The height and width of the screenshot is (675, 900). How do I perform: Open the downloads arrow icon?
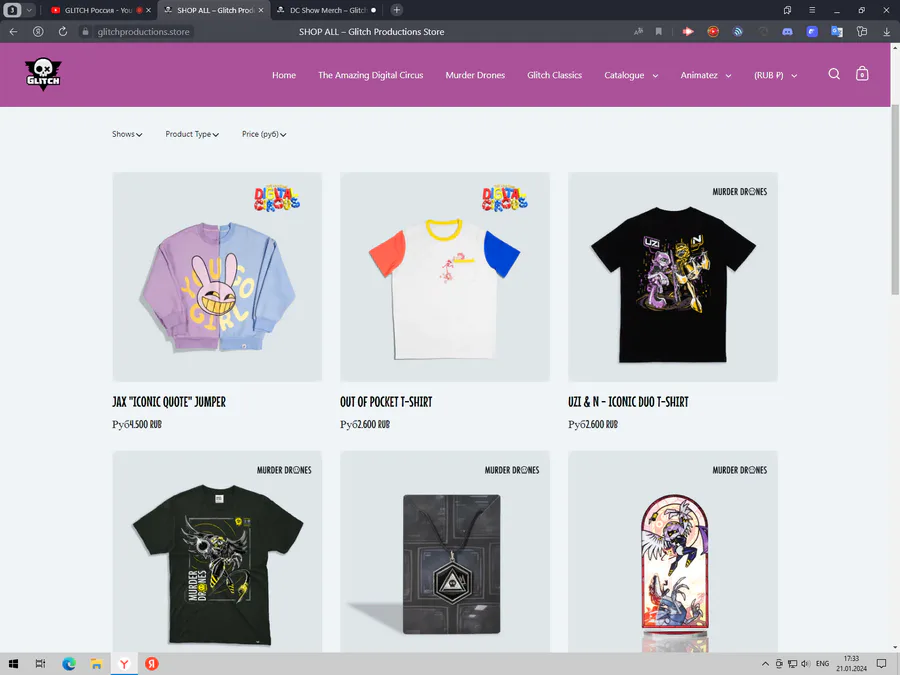coord(886,32)
